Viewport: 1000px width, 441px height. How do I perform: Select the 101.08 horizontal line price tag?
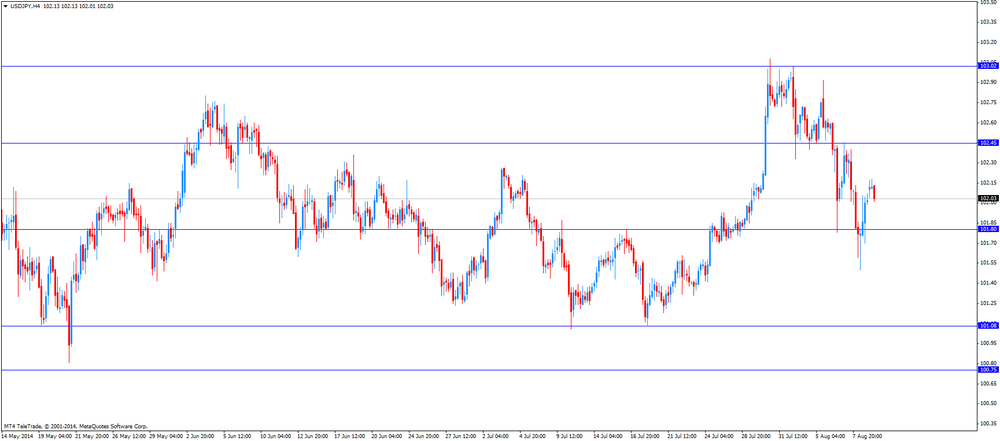point(988,326)
